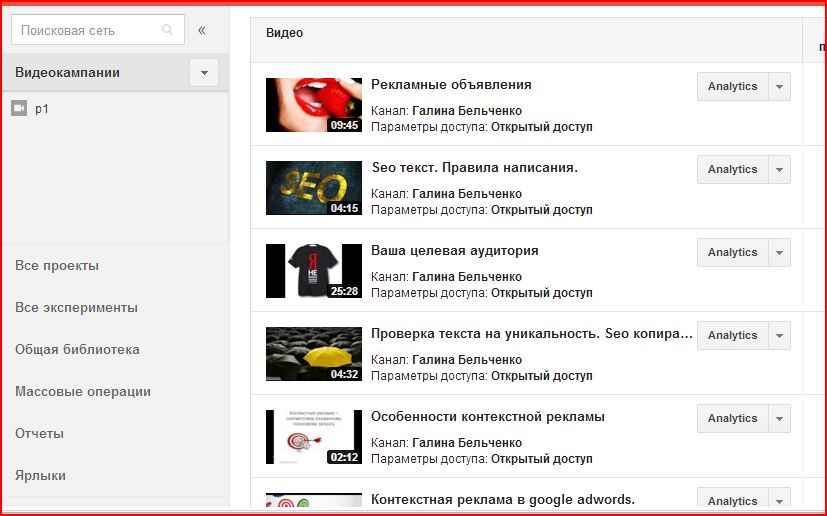Open the Видеокампании dropdown arrow

point(204,72)
